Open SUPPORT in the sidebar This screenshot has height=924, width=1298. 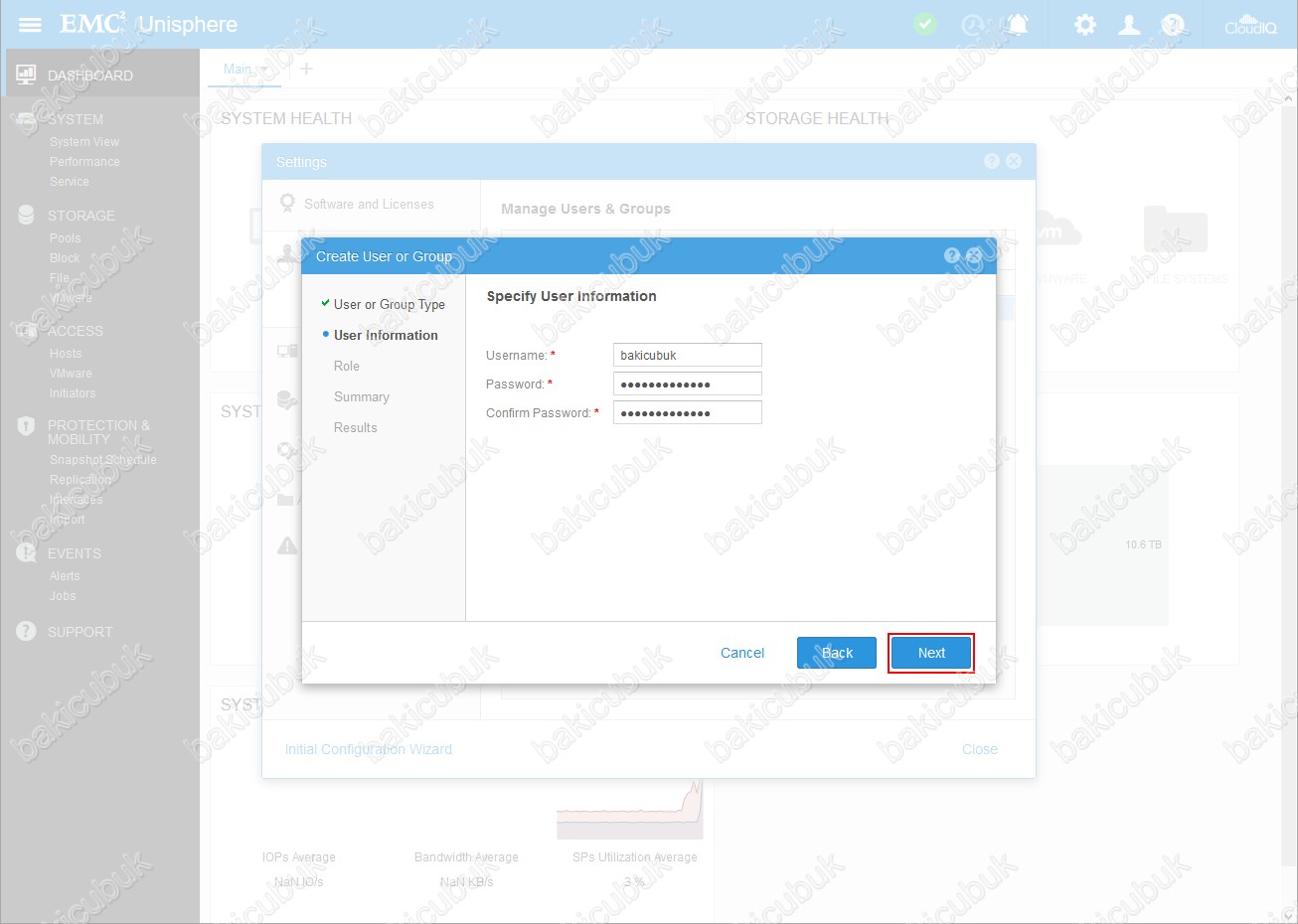click(x=81, y=632)
